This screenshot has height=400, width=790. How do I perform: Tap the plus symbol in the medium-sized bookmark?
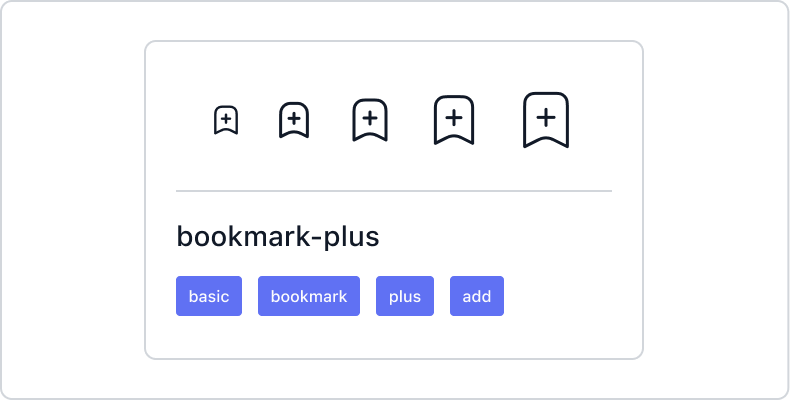[x=370, y=118]
